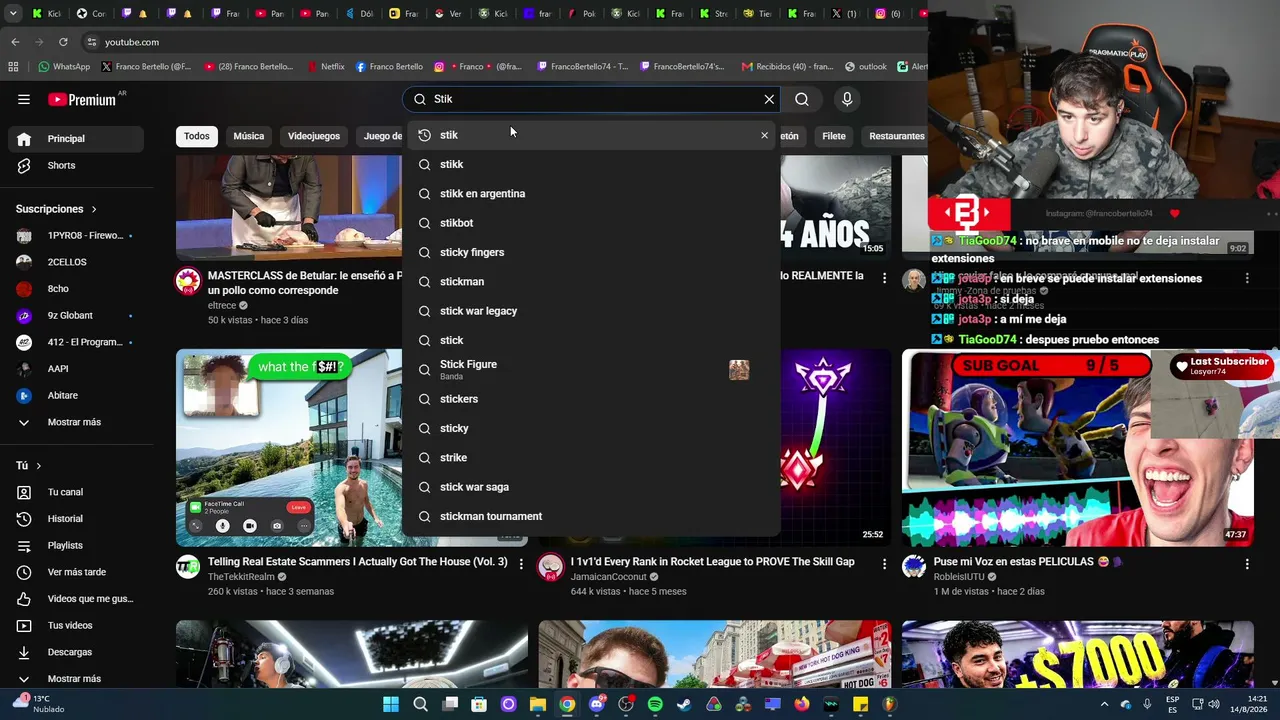Open the JamaicanCoconut channel avatar
This screenshot has width=1280, height=720.
551,567
